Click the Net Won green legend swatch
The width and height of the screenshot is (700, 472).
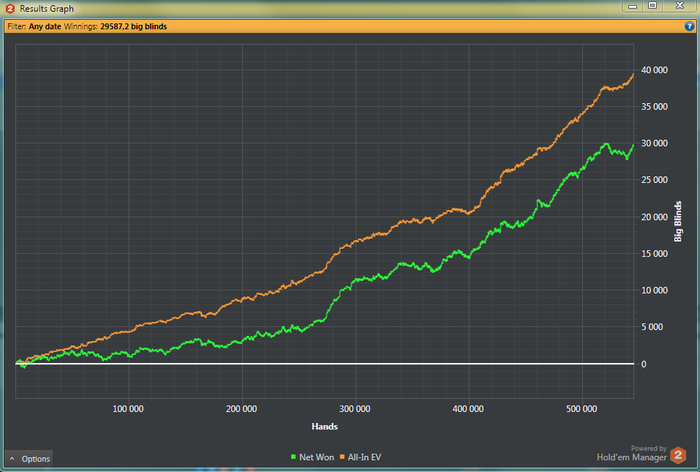(293, 457)
